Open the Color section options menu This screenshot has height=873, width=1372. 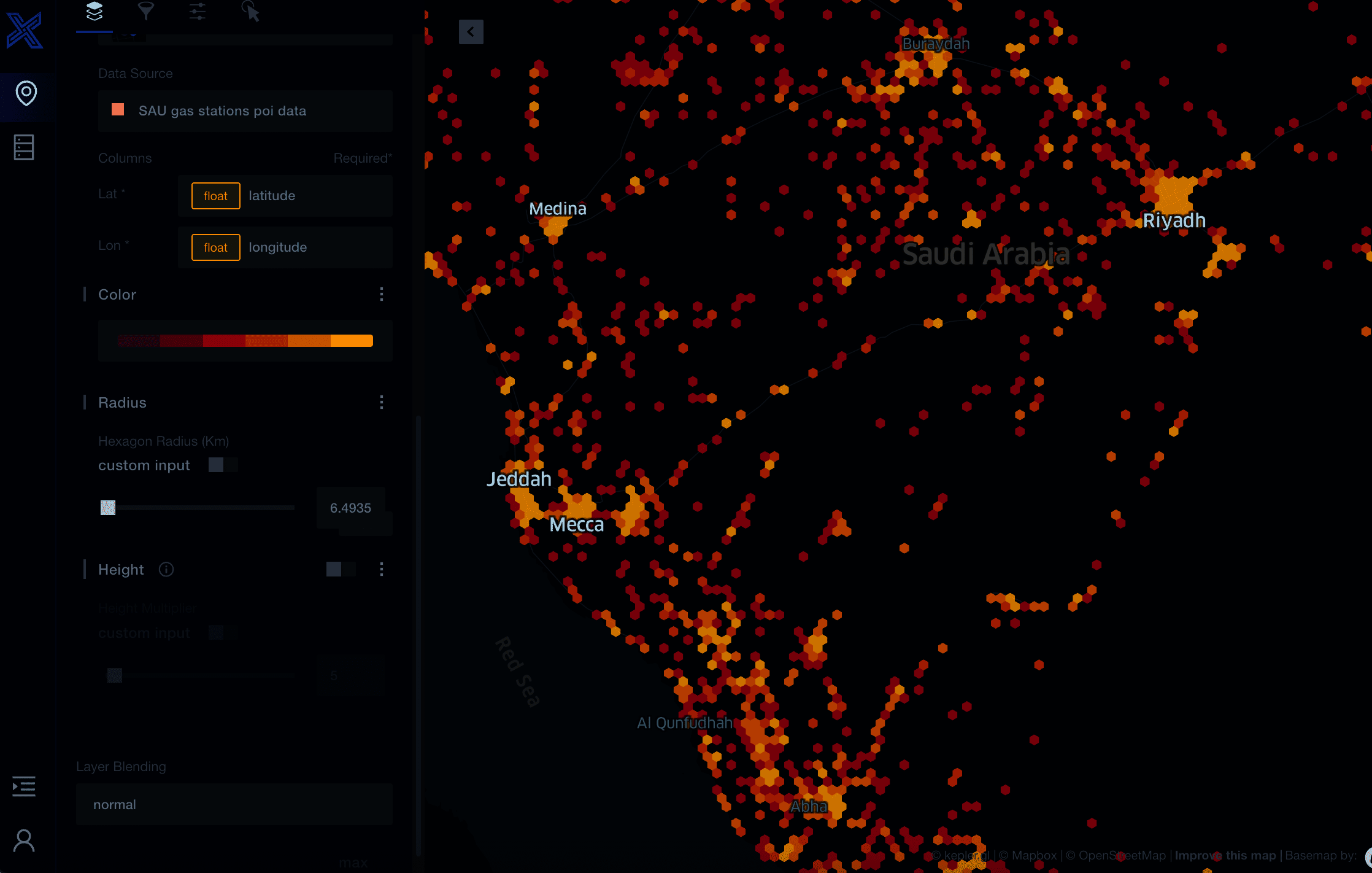coord(382,295)
